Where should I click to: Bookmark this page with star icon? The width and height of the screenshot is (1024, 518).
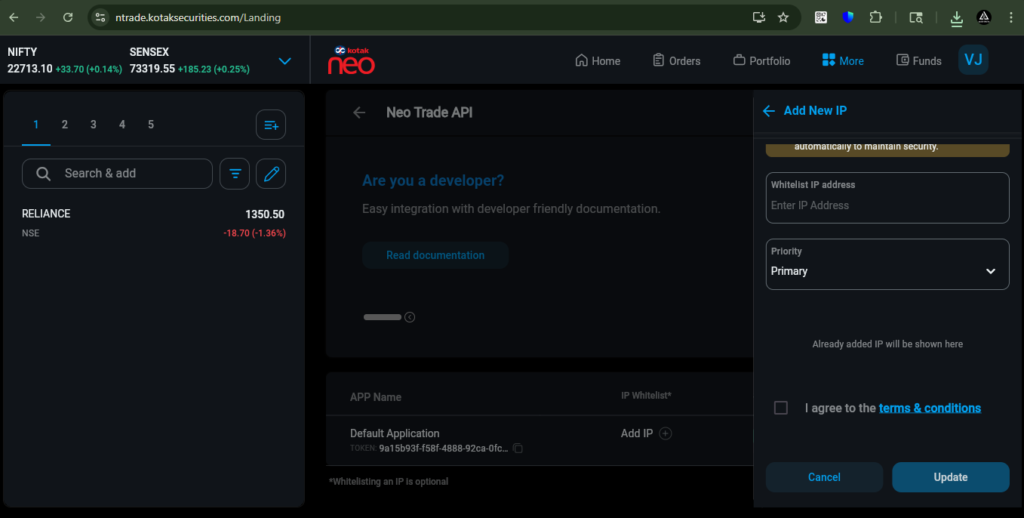(783, 17)
